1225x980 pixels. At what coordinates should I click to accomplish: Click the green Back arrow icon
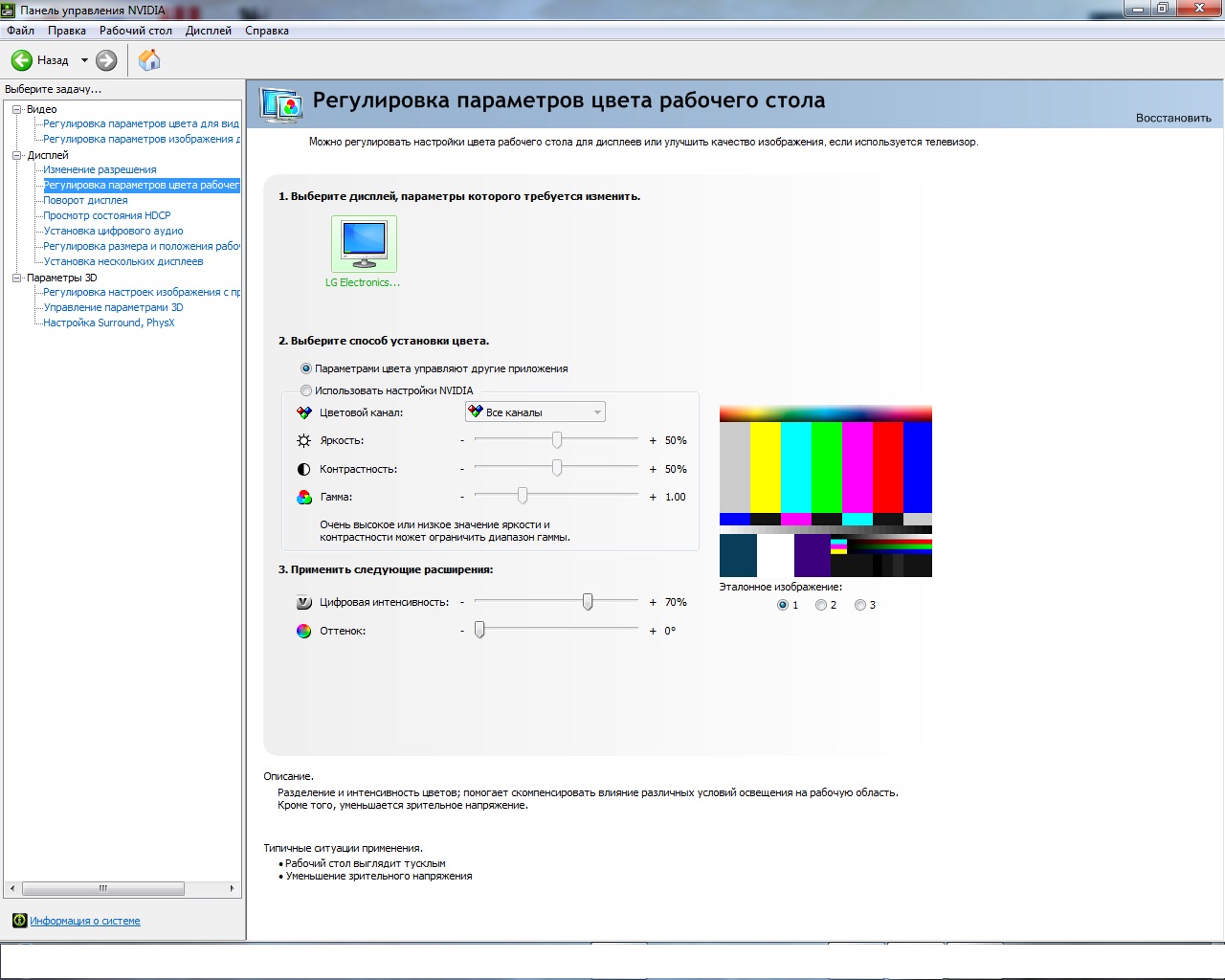(x=21, y=60)
